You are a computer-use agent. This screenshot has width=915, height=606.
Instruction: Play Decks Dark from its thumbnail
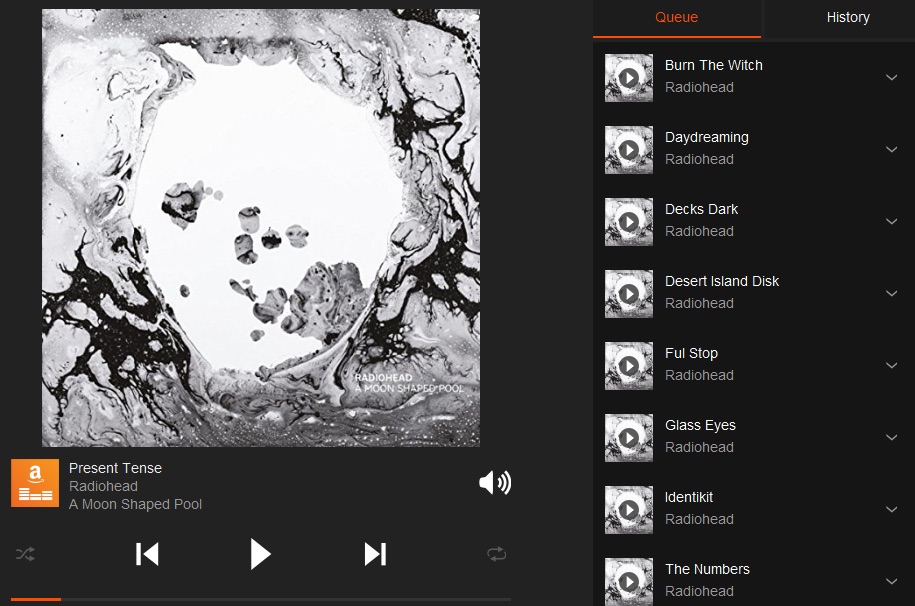tap(628, 222)
